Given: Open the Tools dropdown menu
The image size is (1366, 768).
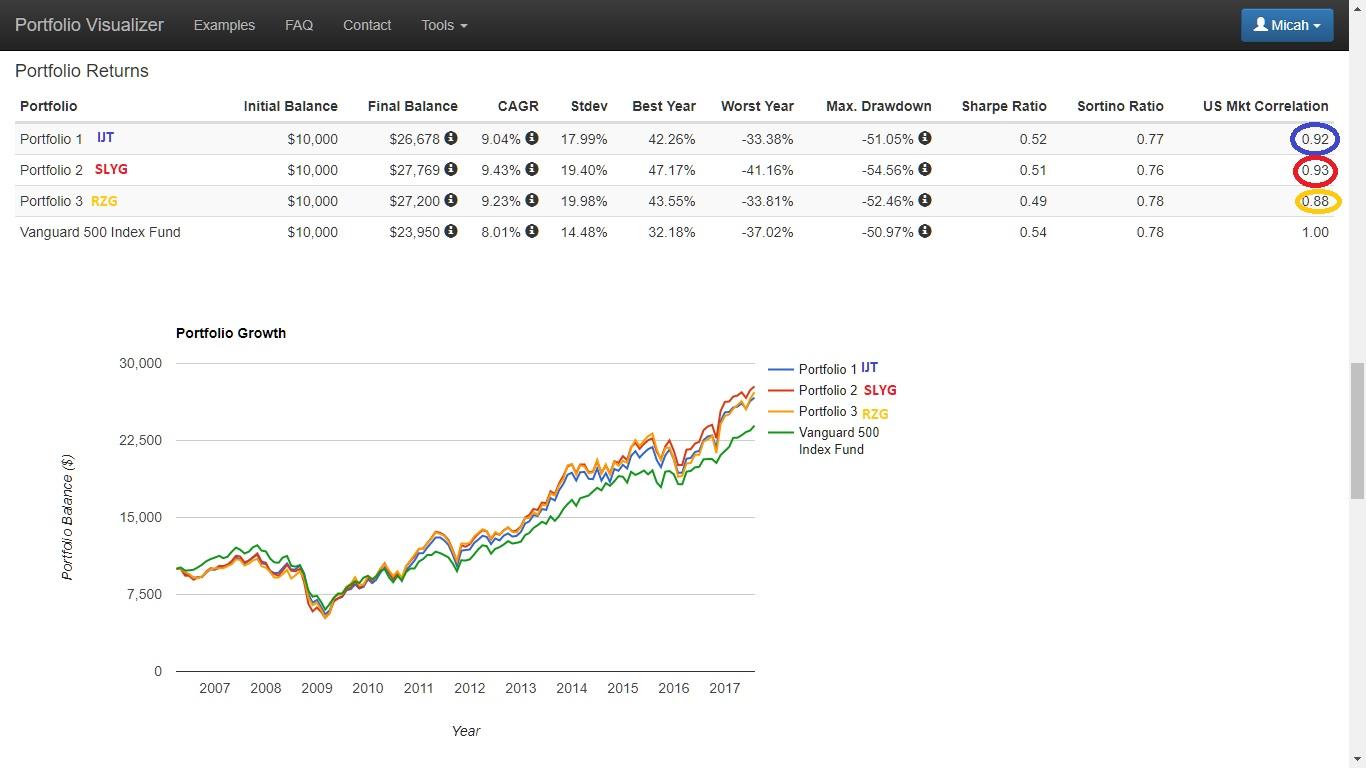Looking at the screenshot, I should 444,25.
